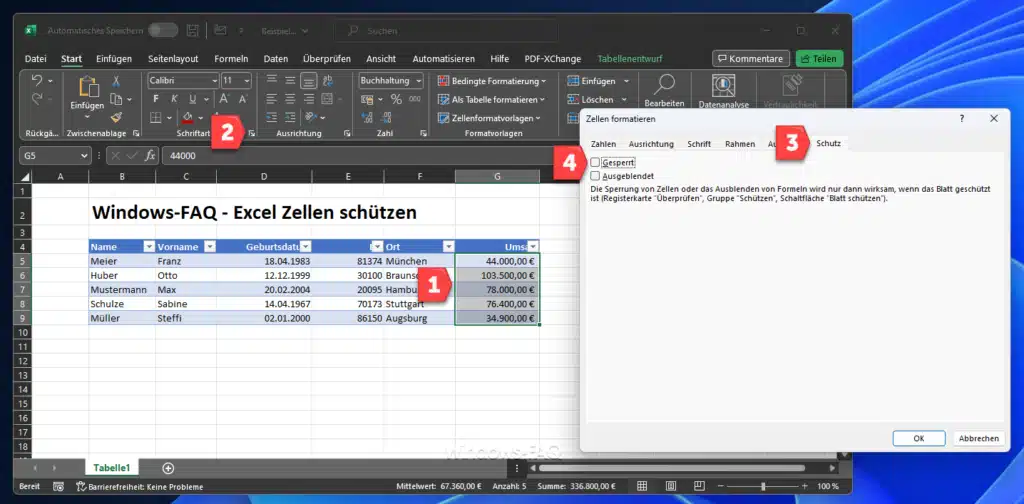1024x504 pixels.
Task: Click the green Teilen button
Action: [819, 59]
